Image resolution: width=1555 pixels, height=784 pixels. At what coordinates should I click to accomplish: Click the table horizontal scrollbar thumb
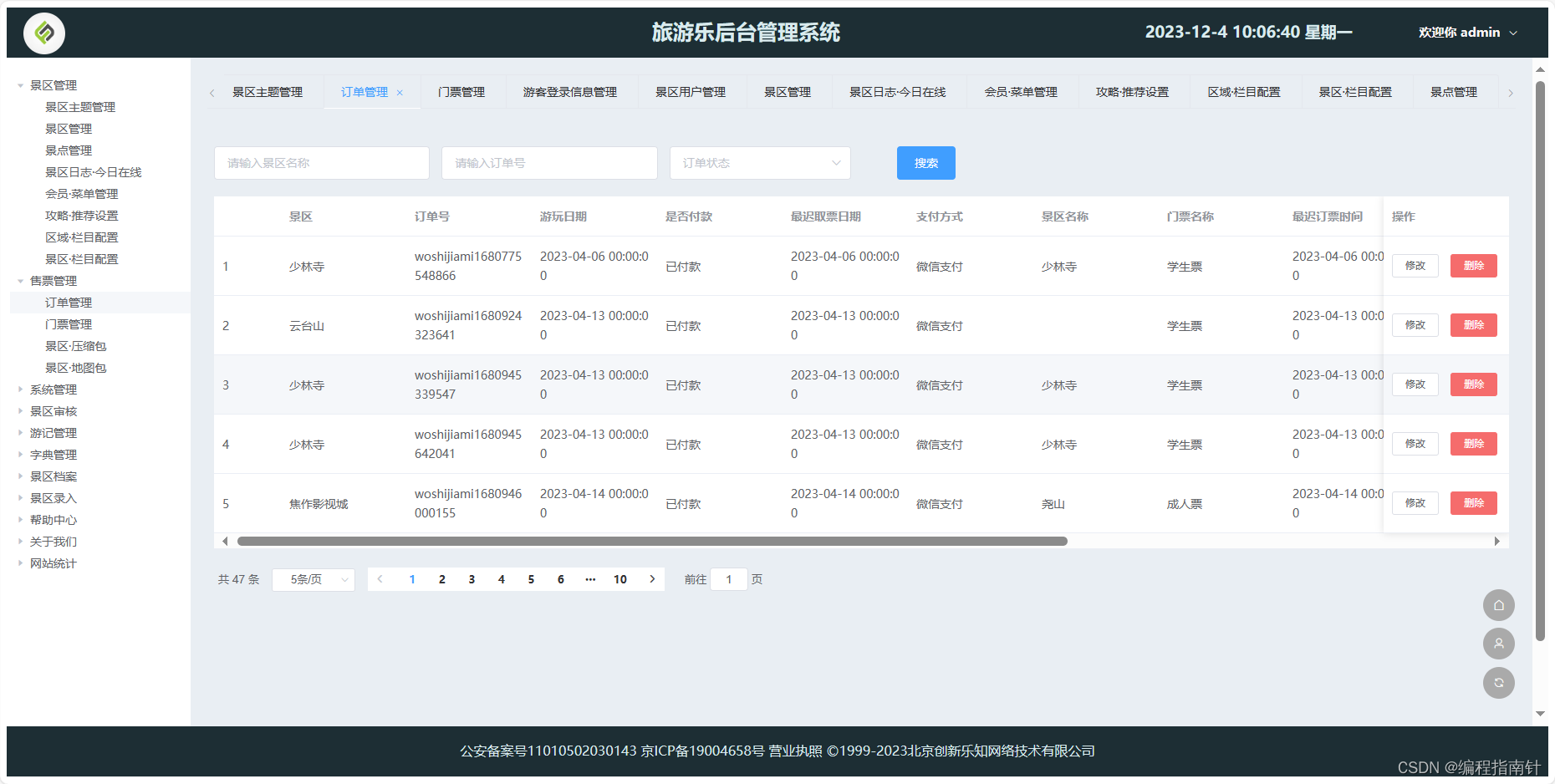click(x=652, y=542)
